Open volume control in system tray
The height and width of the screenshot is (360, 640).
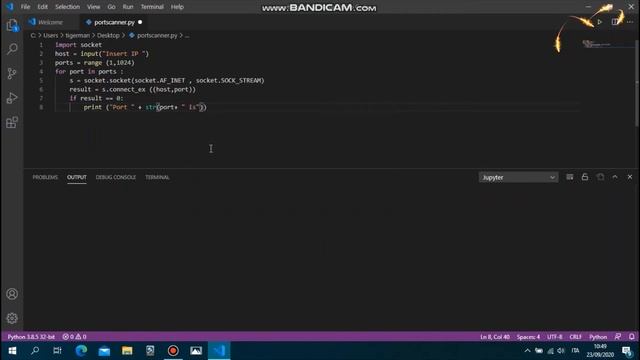(x=561, y=351)
